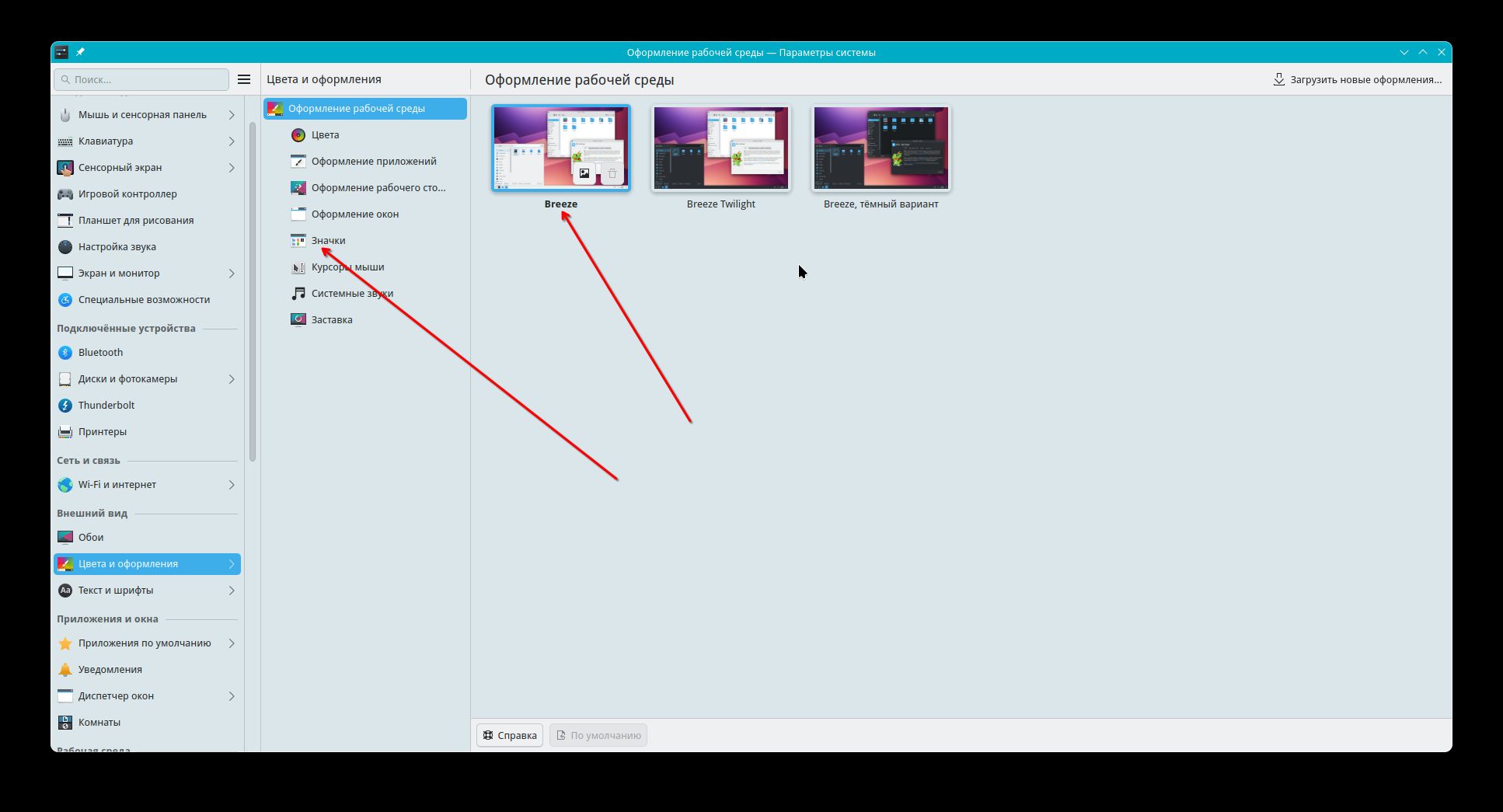
Task: Expand Мышь и сенсорная панель chevron
Action: pos(232,115)
